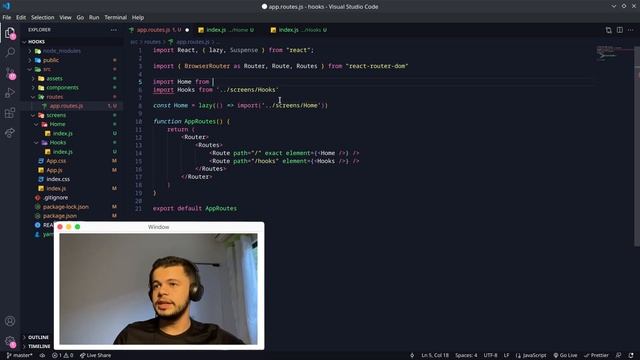
Task: Open .gitignore in the explorer
Action: tap(71, 198)
